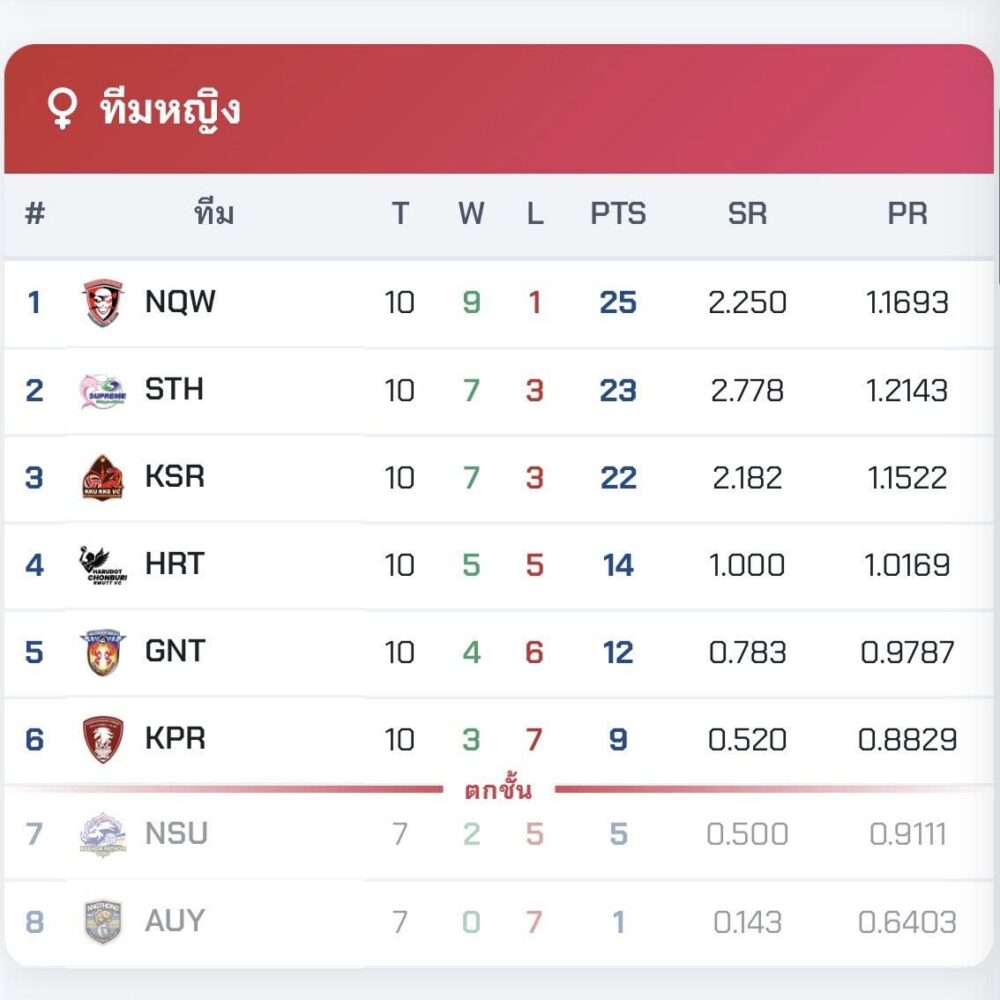Open the NQW team name link
The image size is (1000, 1000).
[x=180, y=302]
